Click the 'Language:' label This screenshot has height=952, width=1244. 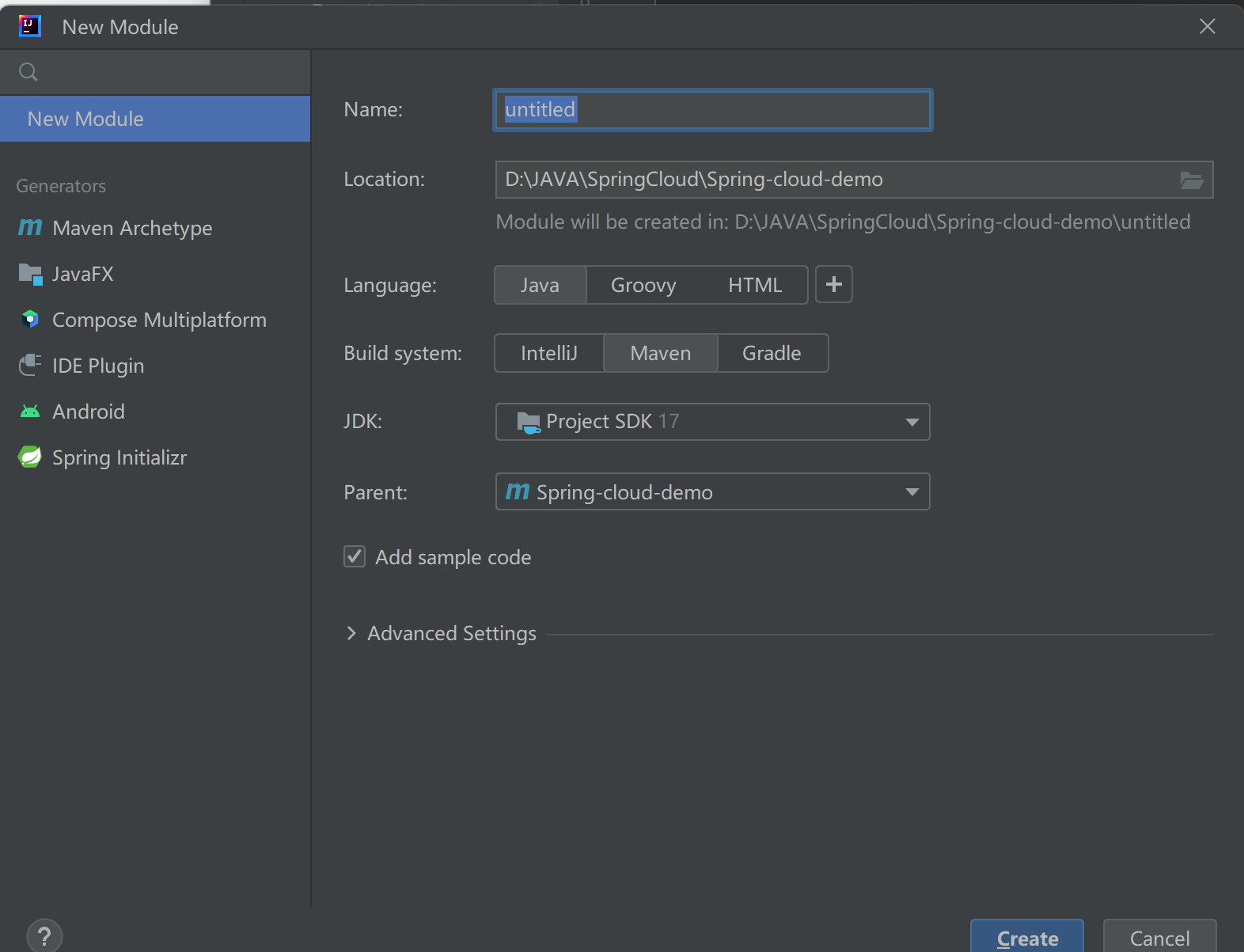(x=390, y=285)
